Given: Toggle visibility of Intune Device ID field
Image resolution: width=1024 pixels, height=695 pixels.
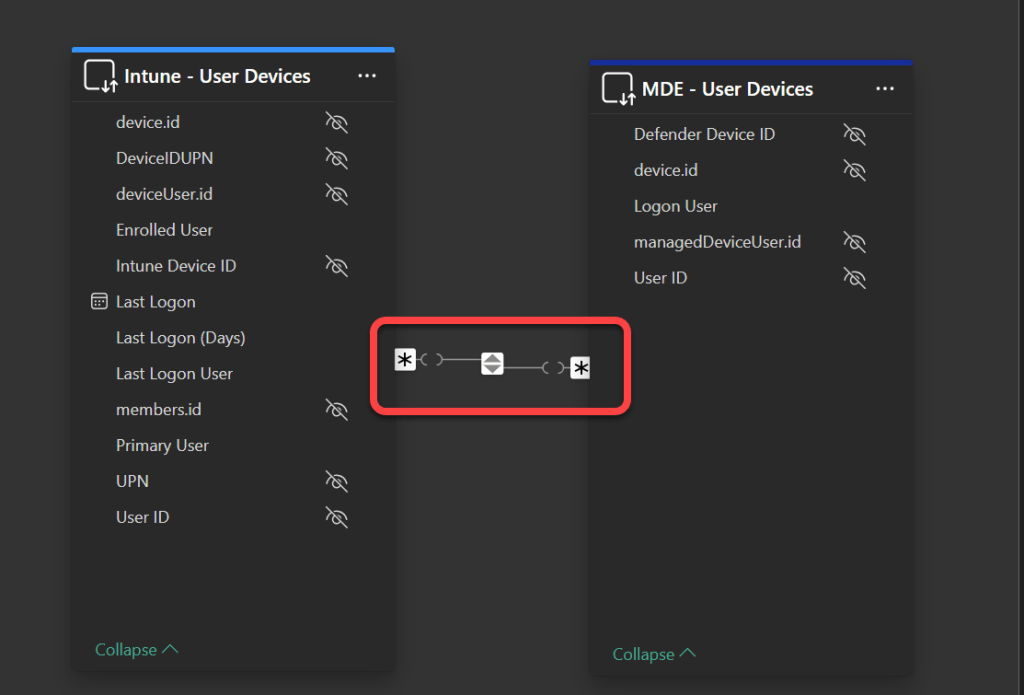Looking at the screenshot, I should (x=337, y=266).
